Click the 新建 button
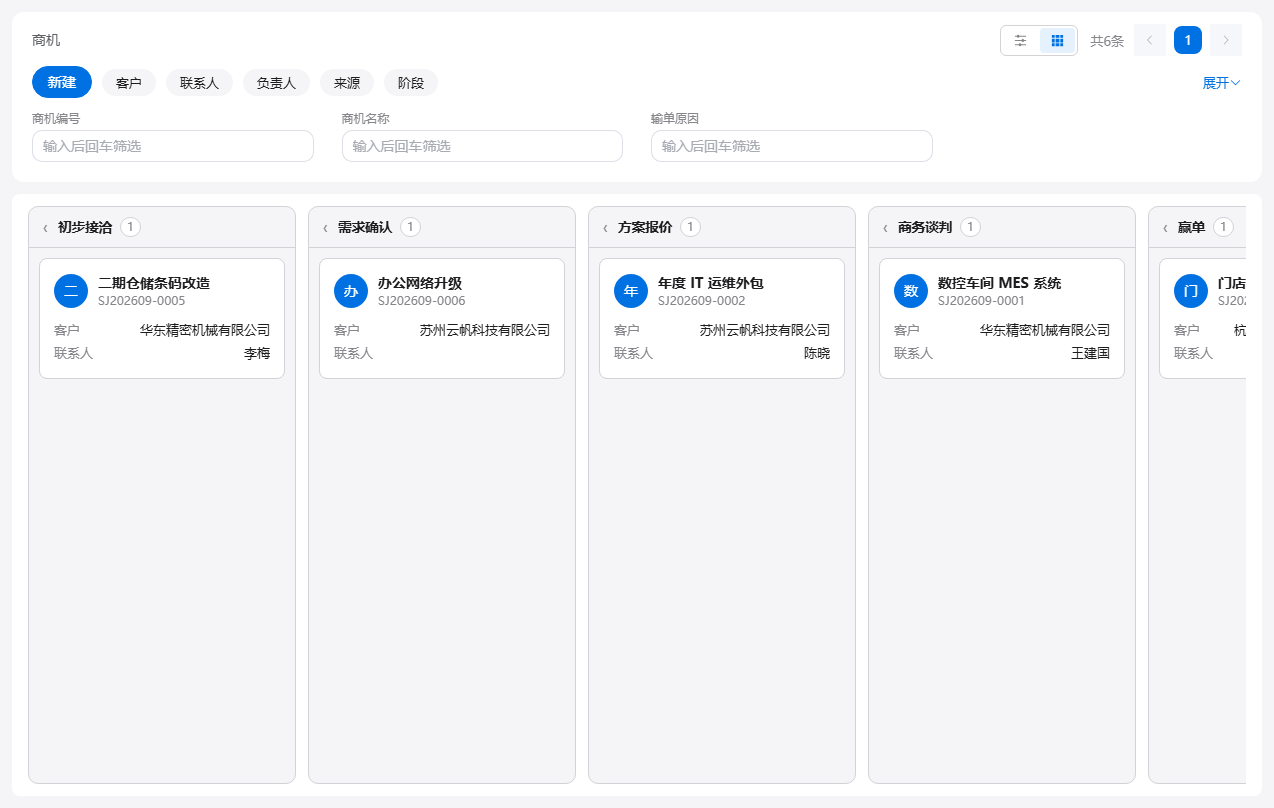The width and height of the screenshot is (1274, 808). pyautogui.click(x=62, y=82)
